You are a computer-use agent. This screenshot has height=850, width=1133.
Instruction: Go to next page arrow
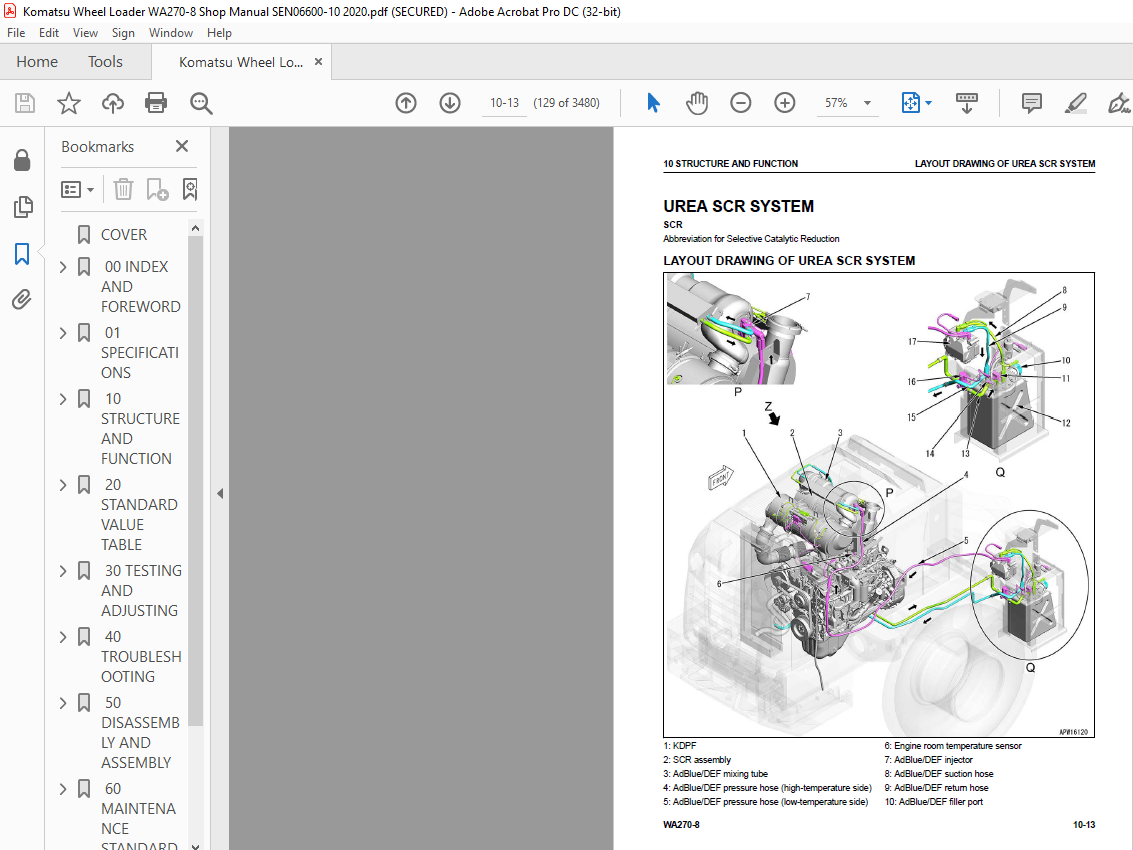click(449, 103)
